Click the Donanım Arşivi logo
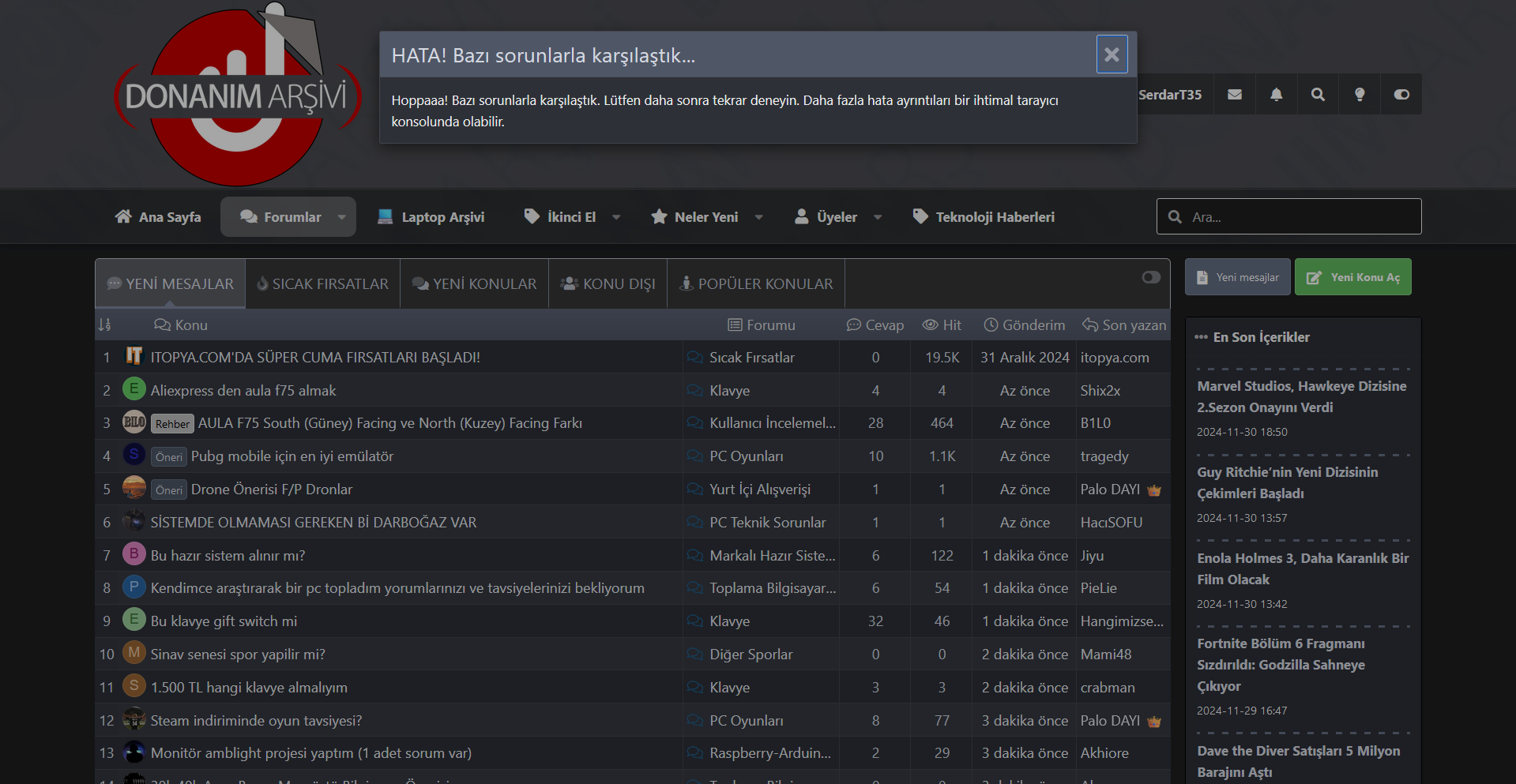The image size is (1516, 784). point(237,96)
